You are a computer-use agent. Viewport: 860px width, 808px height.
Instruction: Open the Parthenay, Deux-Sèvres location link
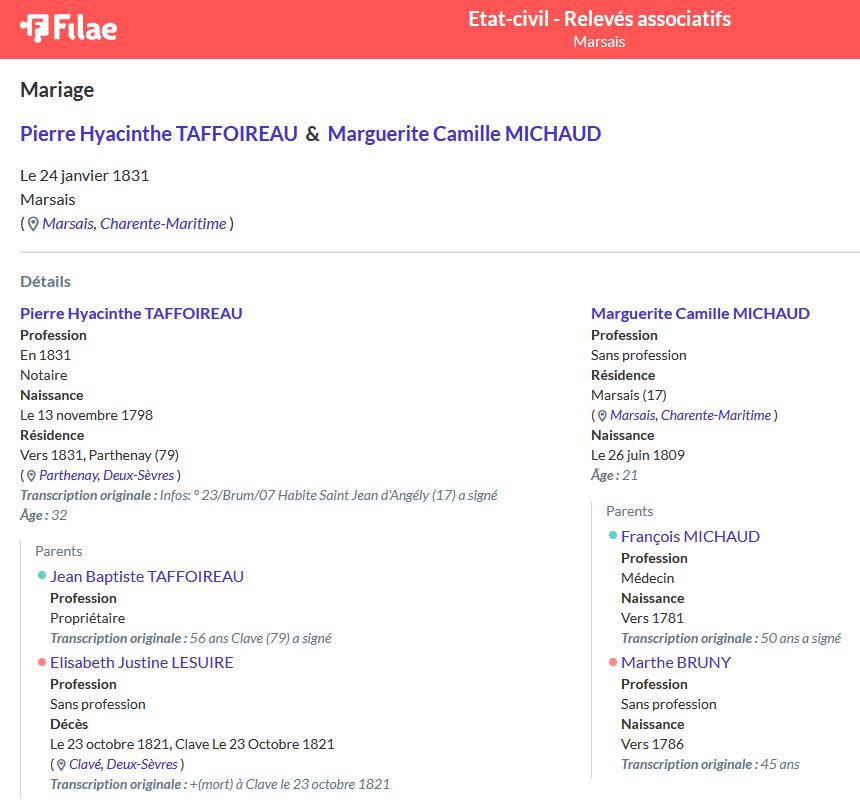107,476
